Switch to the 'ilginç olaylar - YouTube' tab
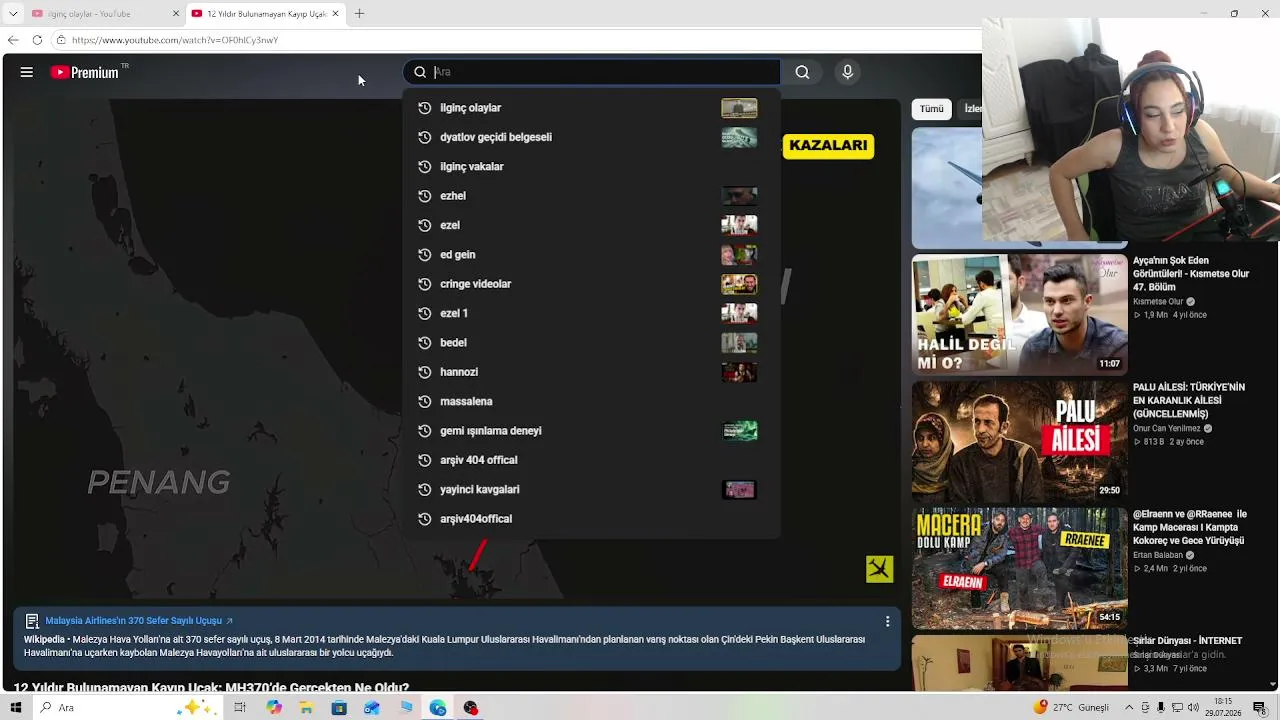 pos(105,14)
